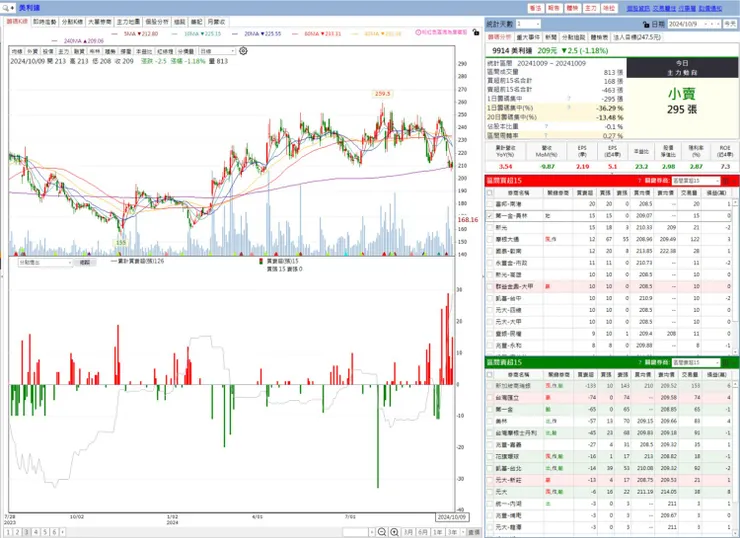Click the stock search magnifier icon

click(x=5, y=8)
